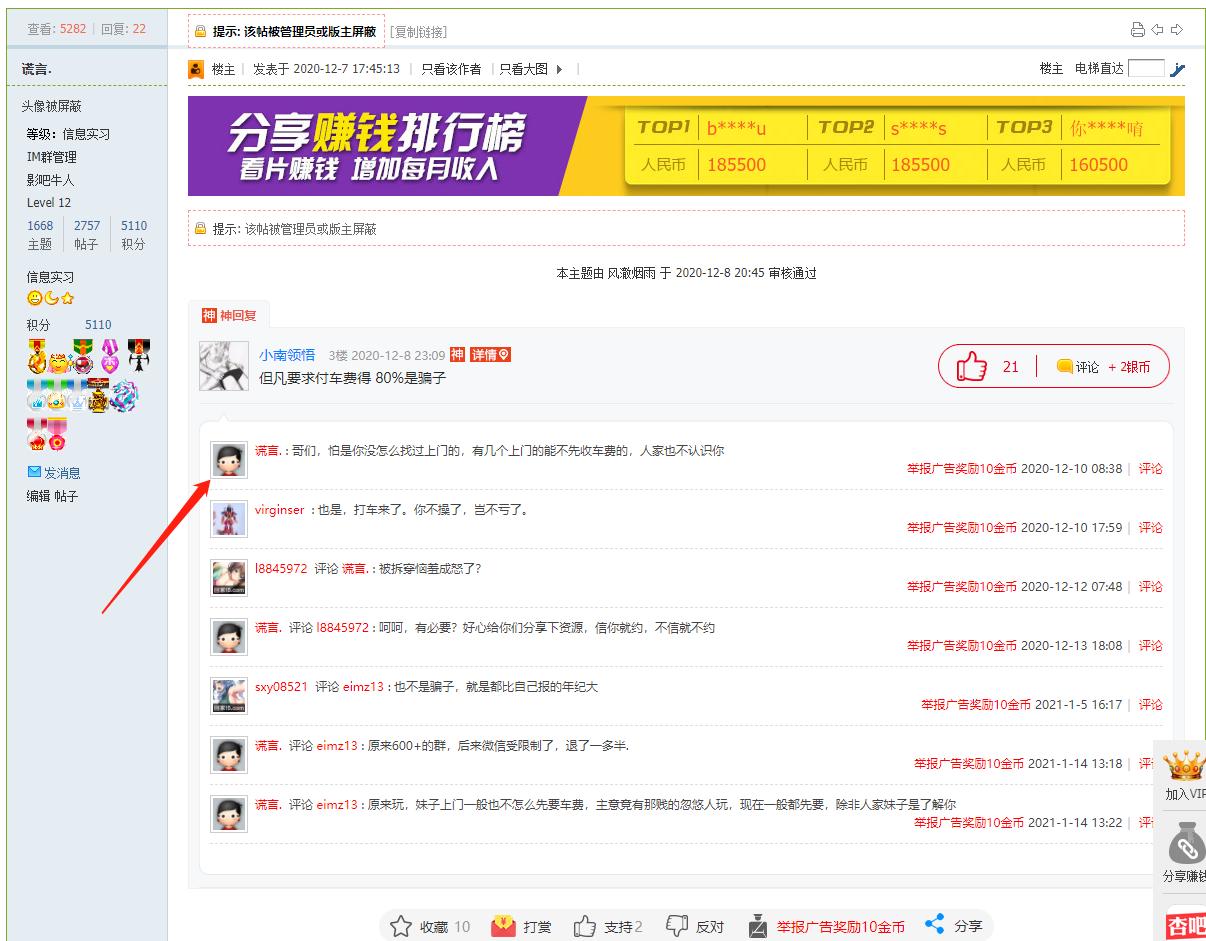Report ad on the 2020-12-12 07:48 comment
The width and height of the screenshot is (1206, 941).
[x=962, y=587]
